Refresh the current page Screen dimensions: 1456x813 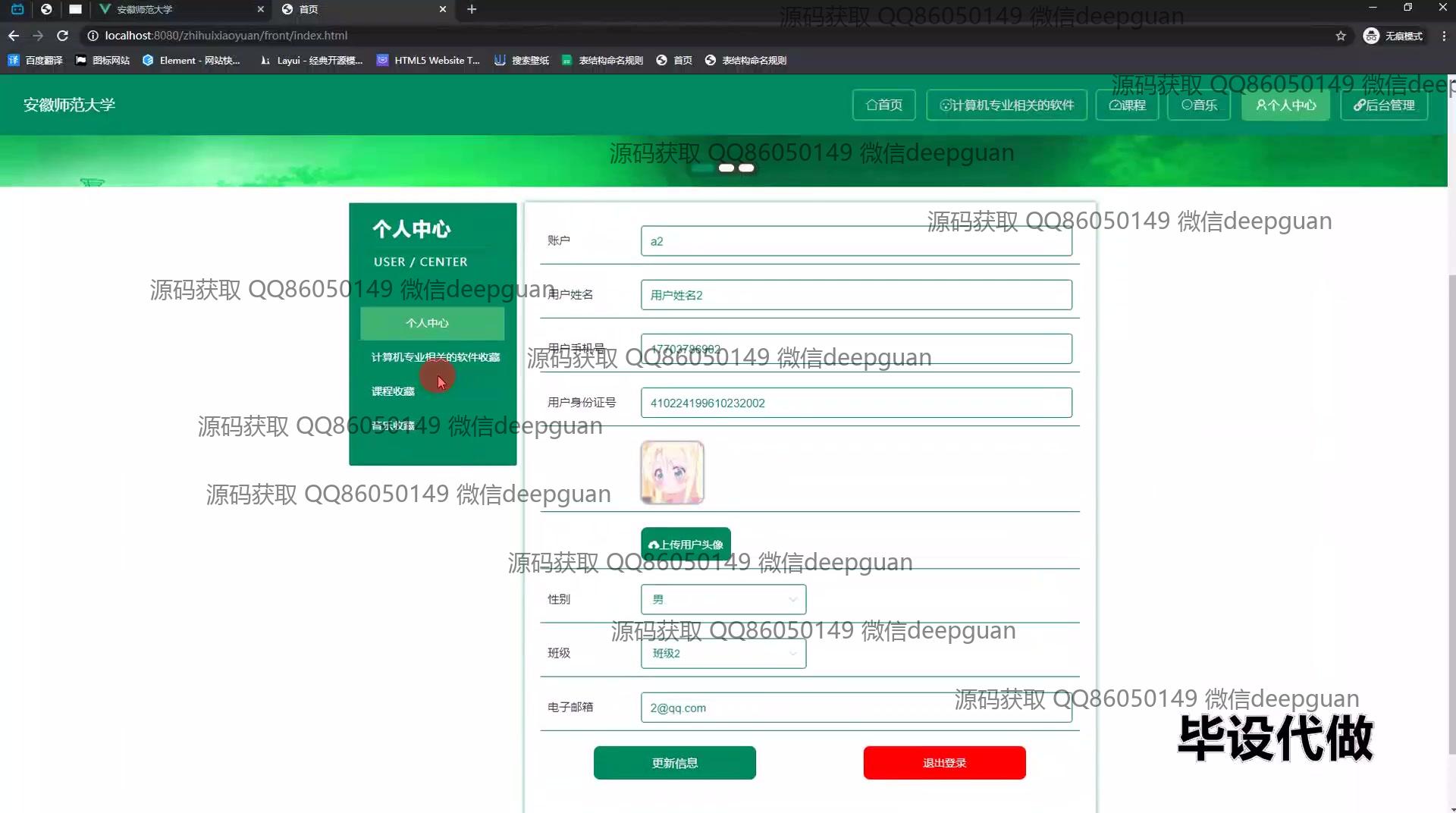(x=63, y=35)
